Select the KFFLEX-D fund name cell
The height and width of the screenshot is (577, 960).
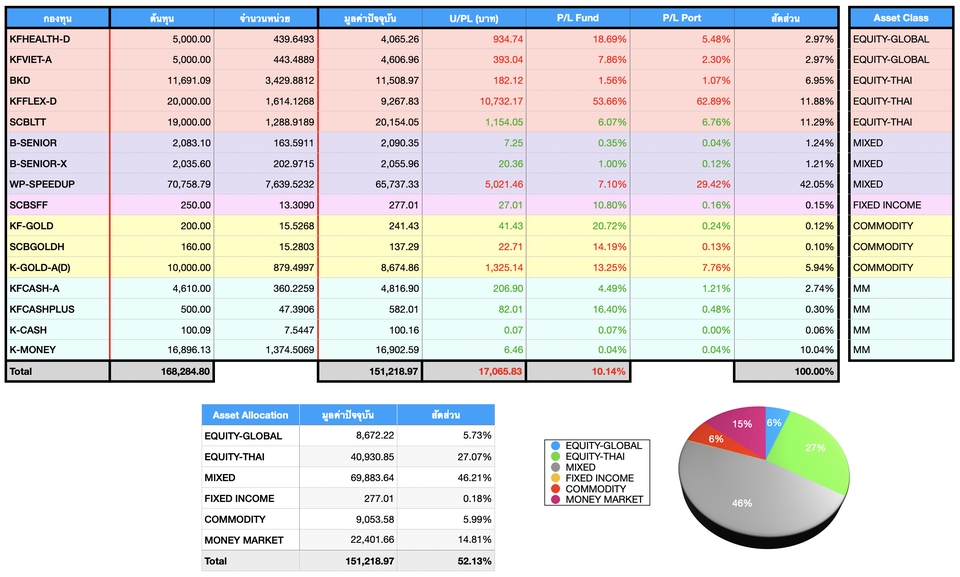coord(58,101)
